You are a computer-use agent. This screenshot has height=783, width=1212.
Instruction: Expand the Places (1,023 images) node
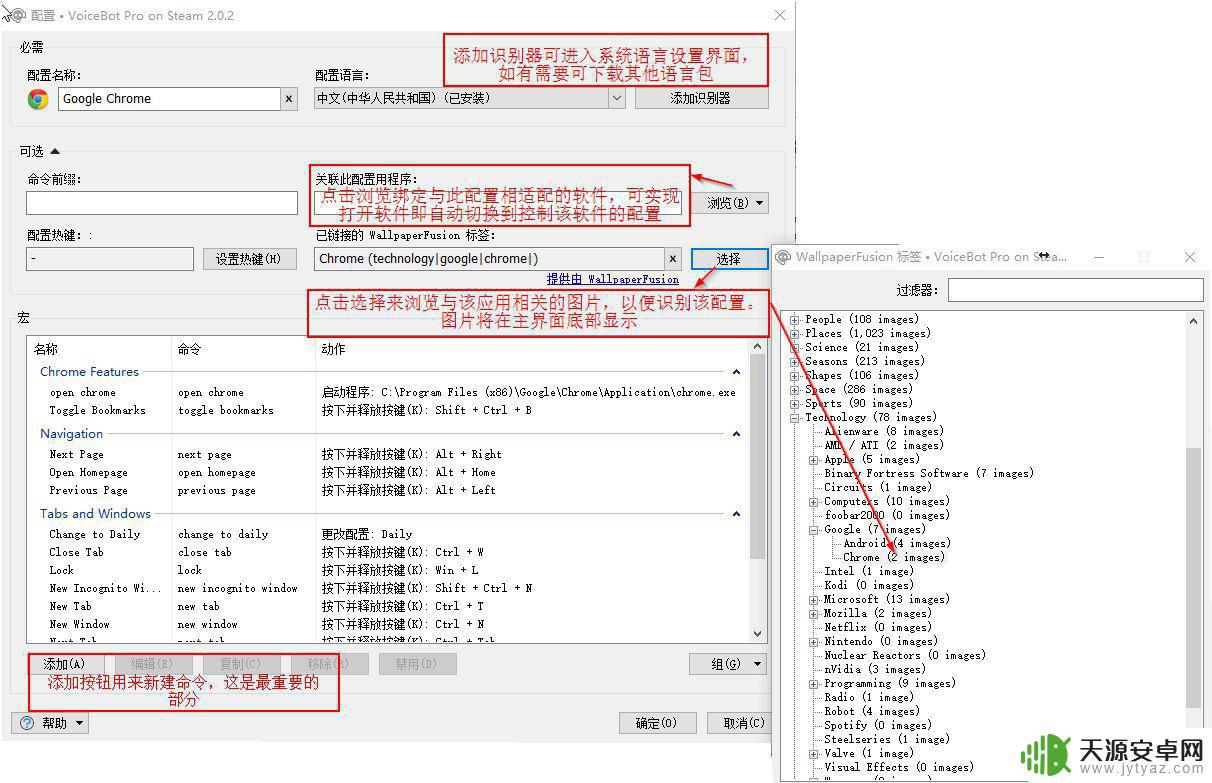(x=795, y=334)
